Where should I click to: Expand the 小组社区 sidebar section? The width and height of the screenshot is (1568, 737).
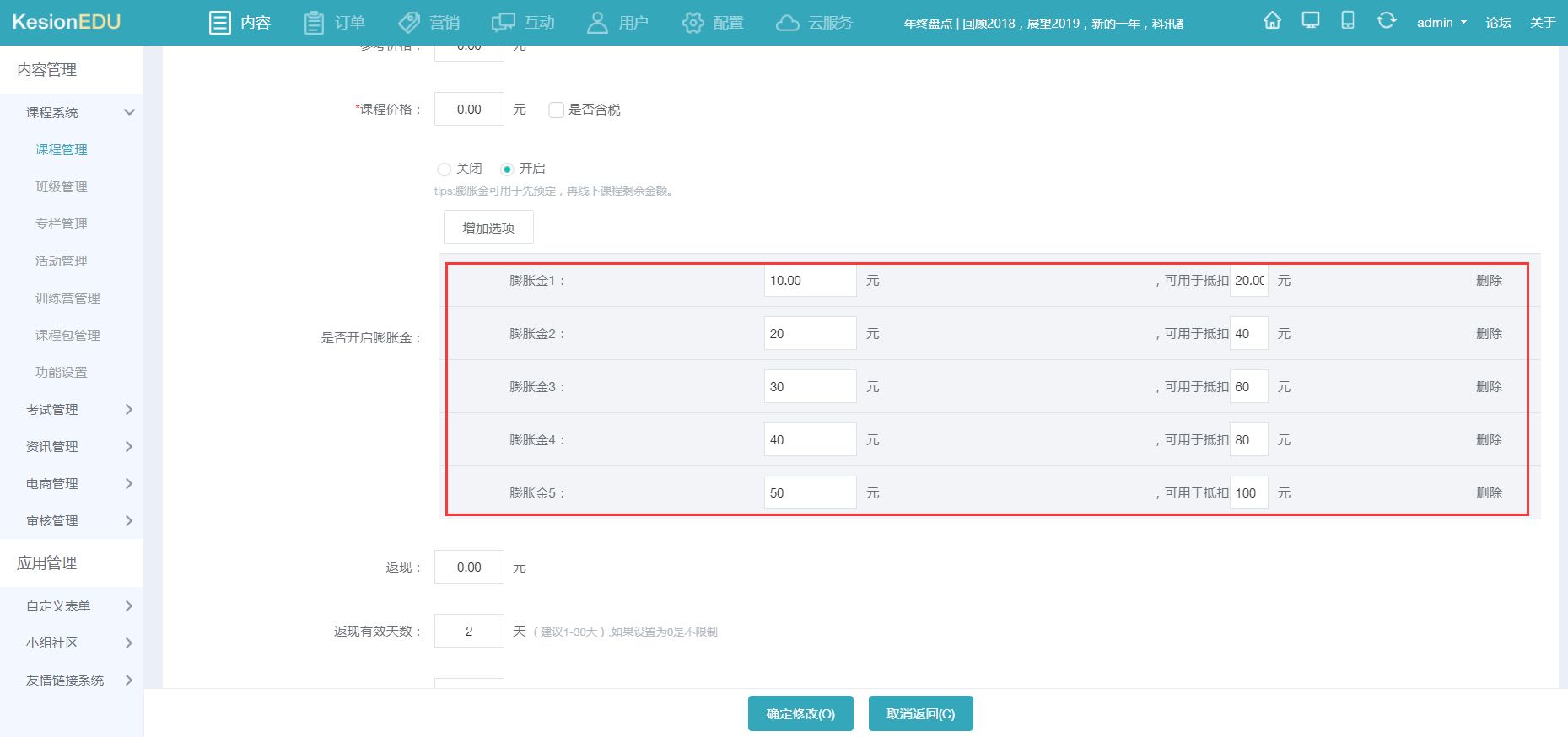(72, 643)
